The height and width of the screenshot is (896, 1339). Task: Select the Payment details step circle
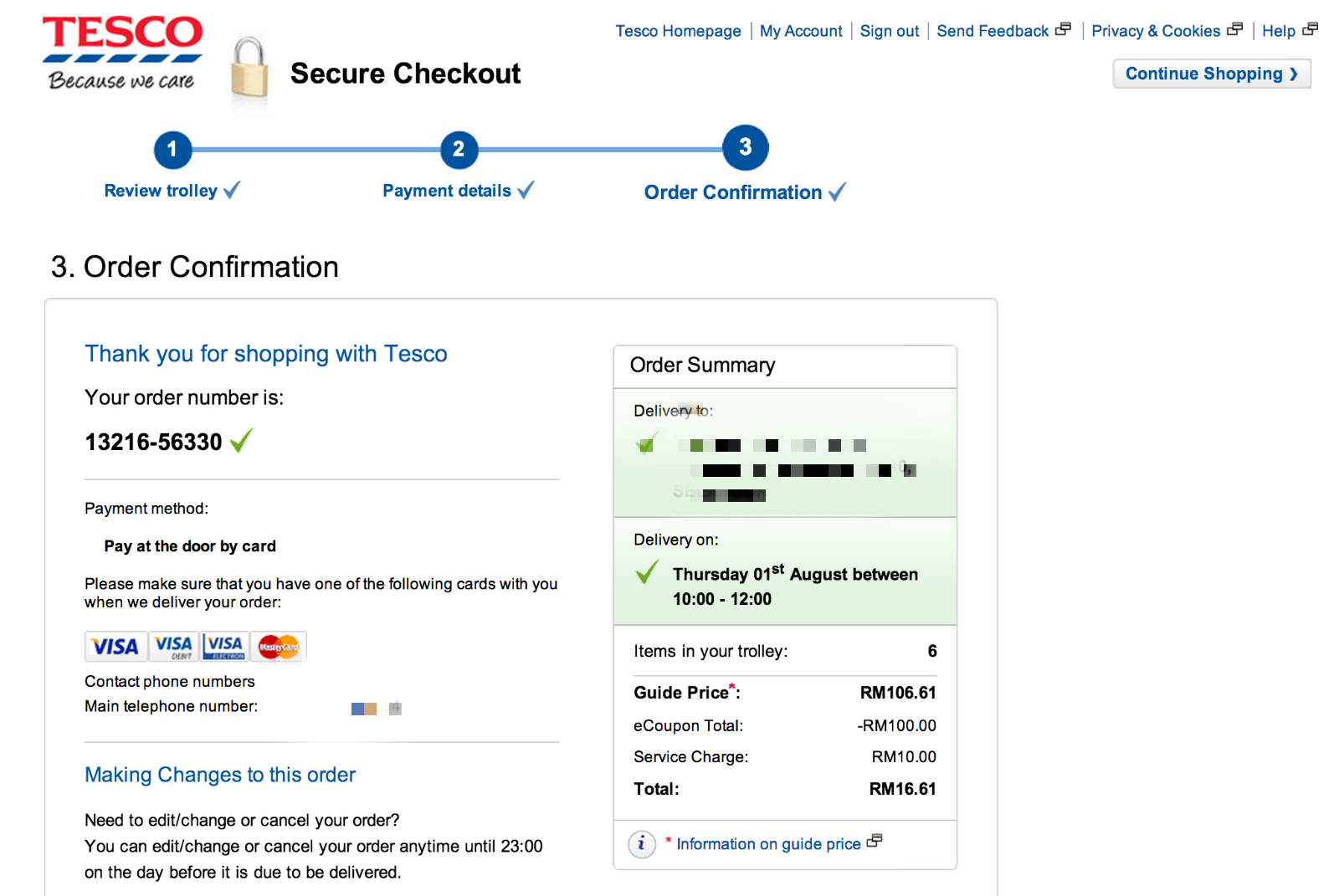click(x=459, y=150)
